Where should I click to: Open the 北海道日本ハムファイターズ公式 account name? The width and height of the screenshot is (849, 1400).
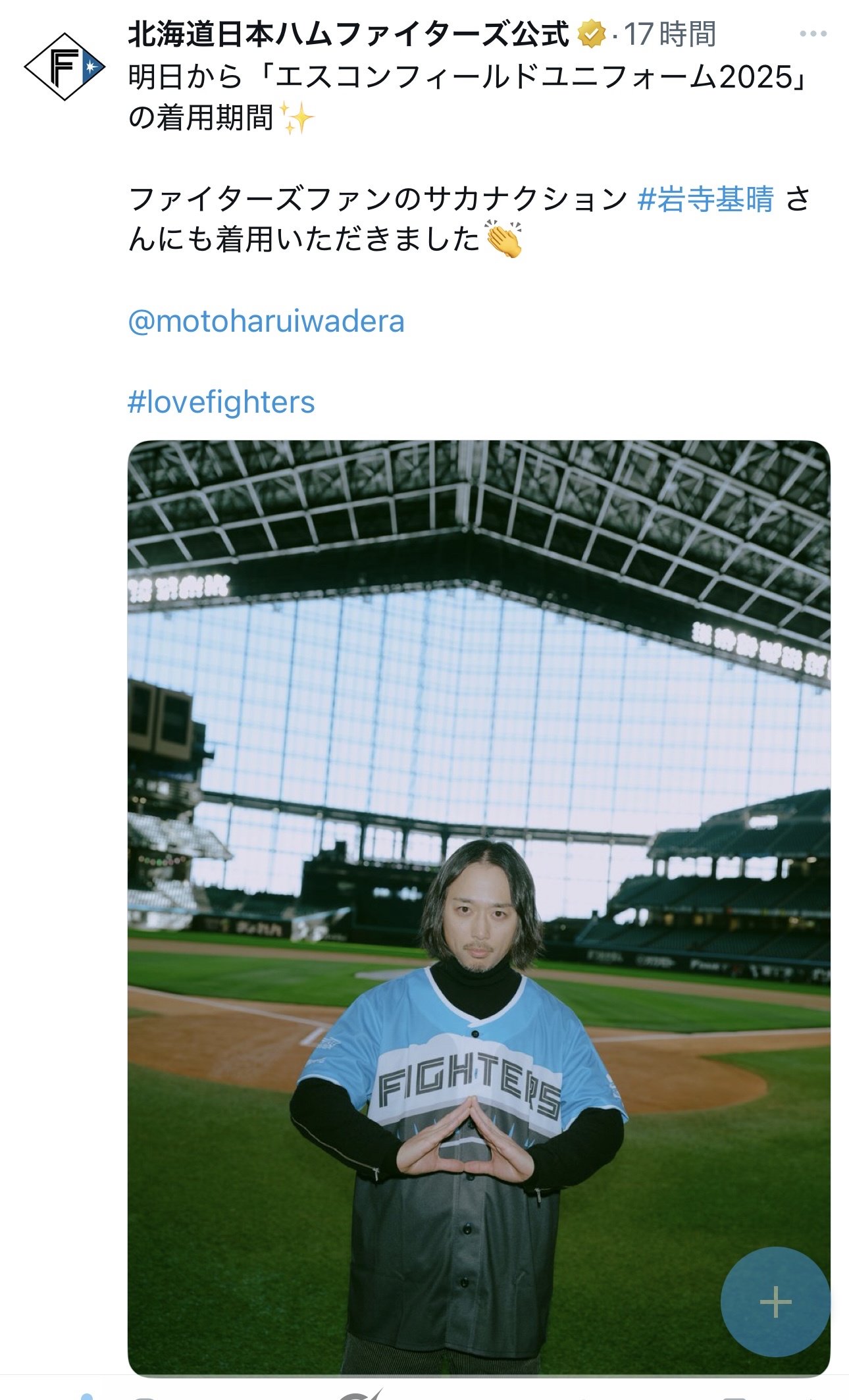(349, 34)
